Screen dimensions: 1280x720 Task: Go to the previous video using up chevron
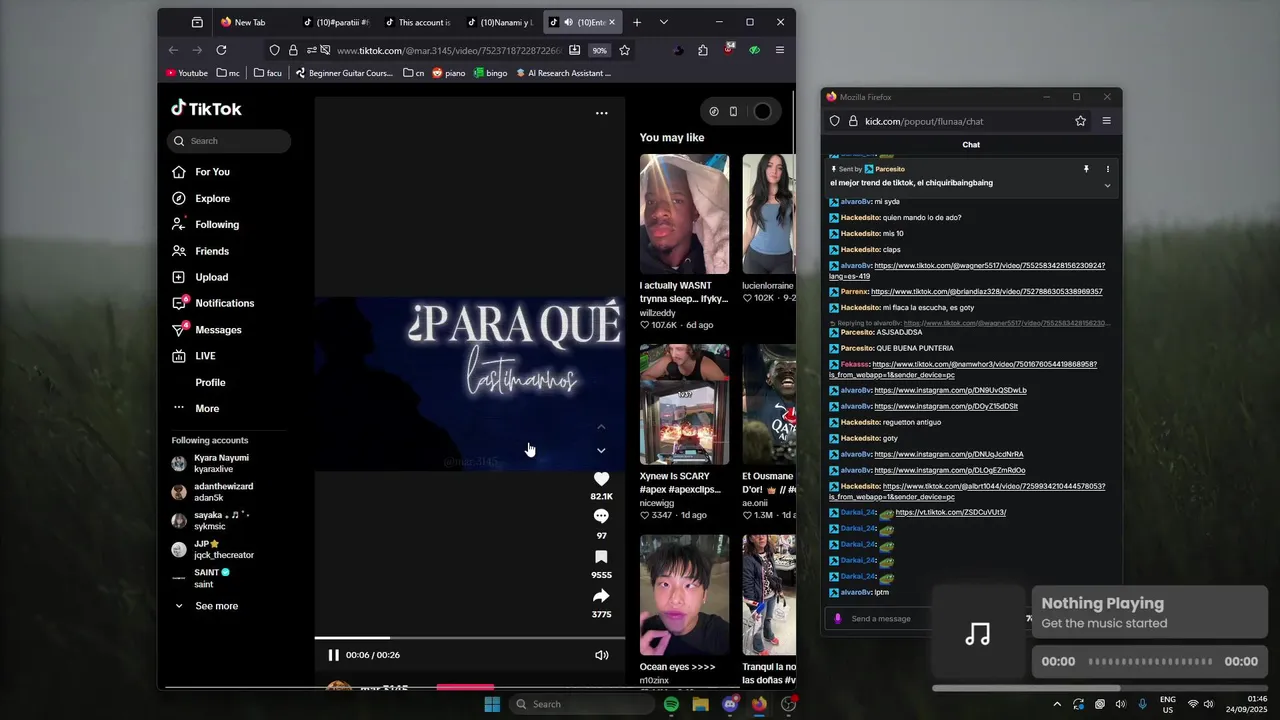pos(601,427)
